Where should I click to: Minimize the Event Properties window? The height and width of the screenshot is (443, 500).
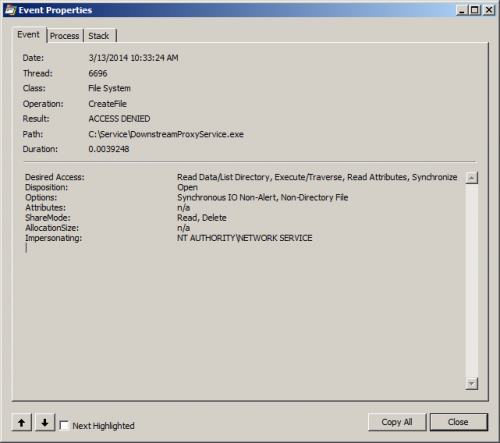point(462,10)
